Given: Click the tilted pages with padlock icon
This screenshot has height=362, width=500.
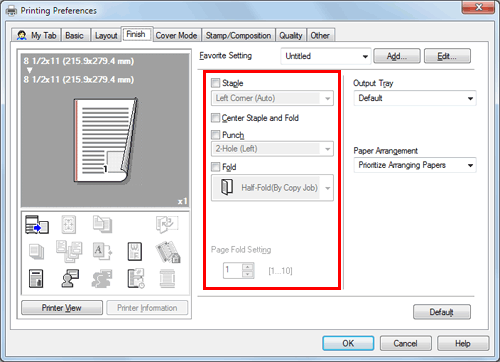Looking at the screenshot, I should (x=168, y=252).
